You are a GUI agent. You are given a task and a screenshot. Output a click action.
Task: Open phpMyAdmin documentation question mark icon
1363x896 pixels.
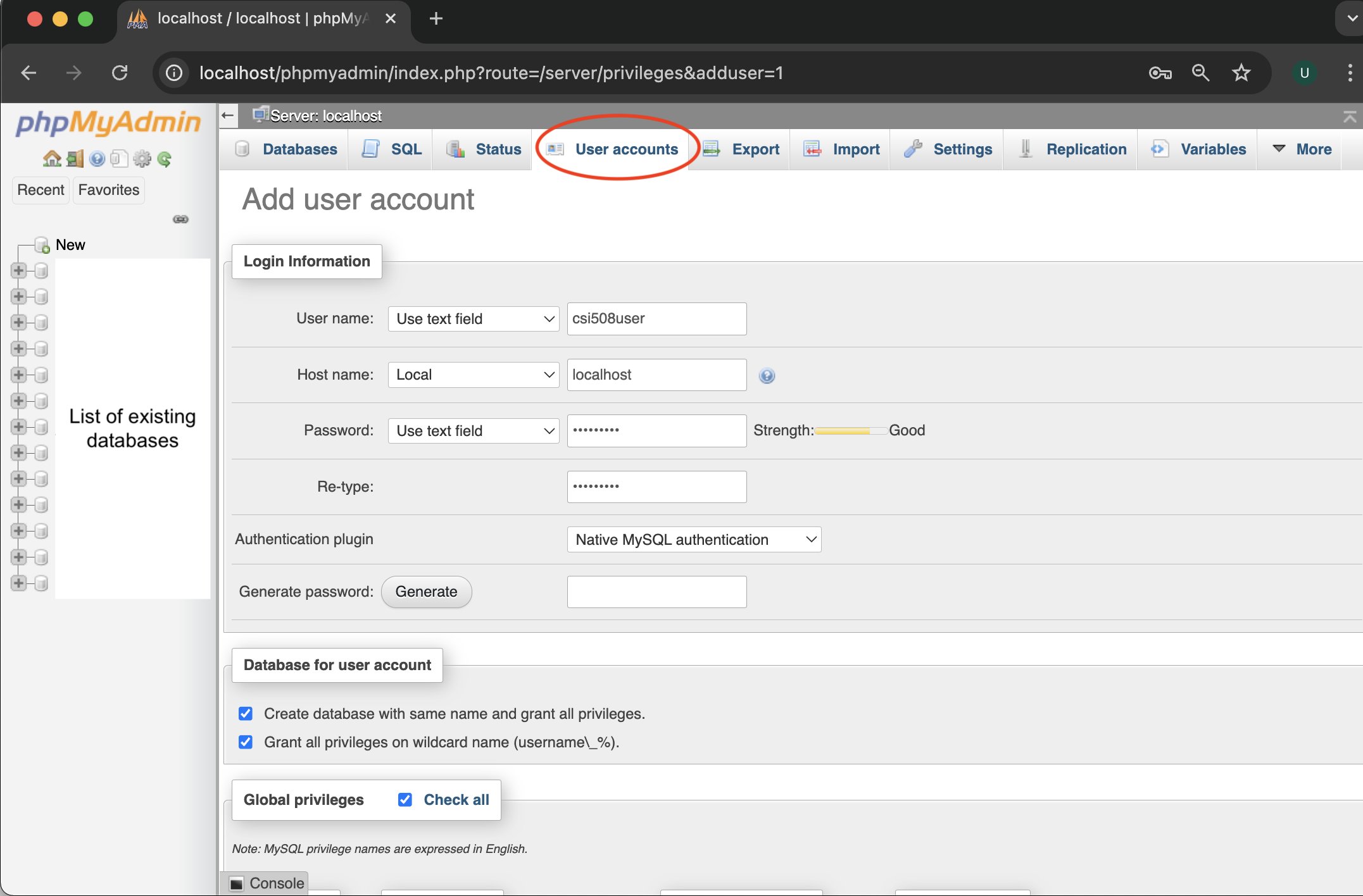click(x=97, y=158)
